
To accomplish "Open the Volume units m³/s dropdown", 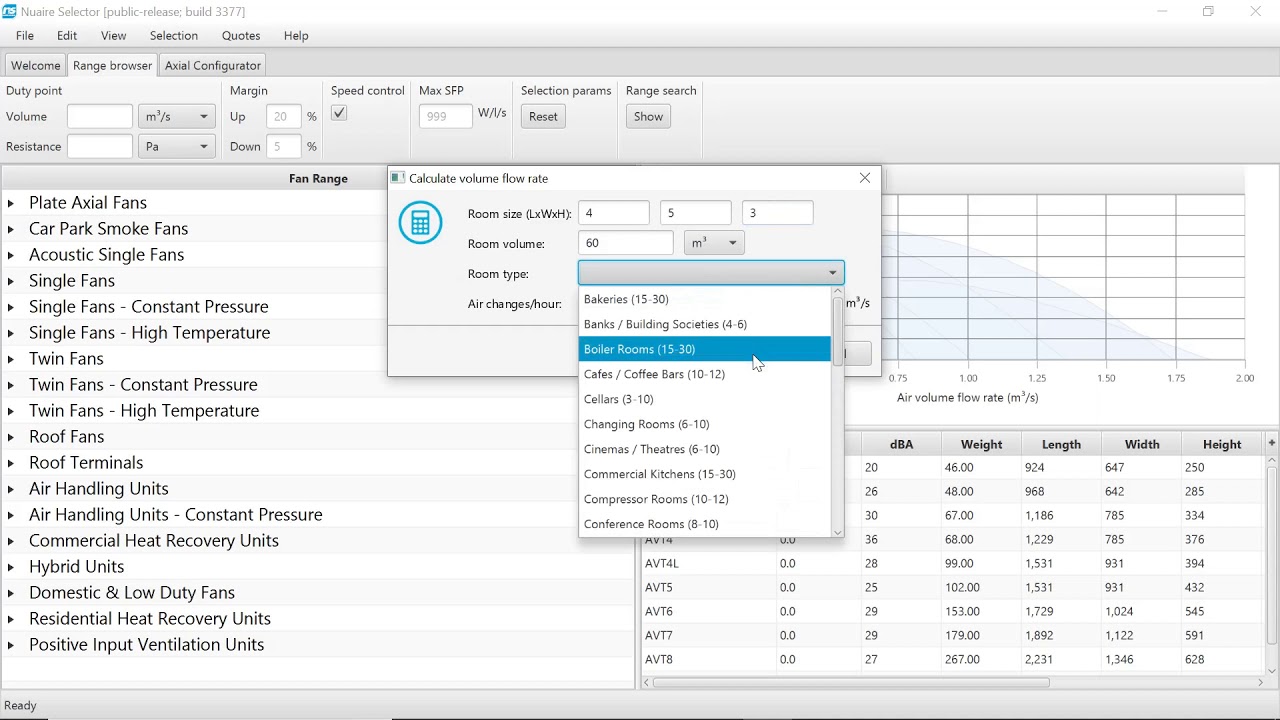I will pos(177,117).
